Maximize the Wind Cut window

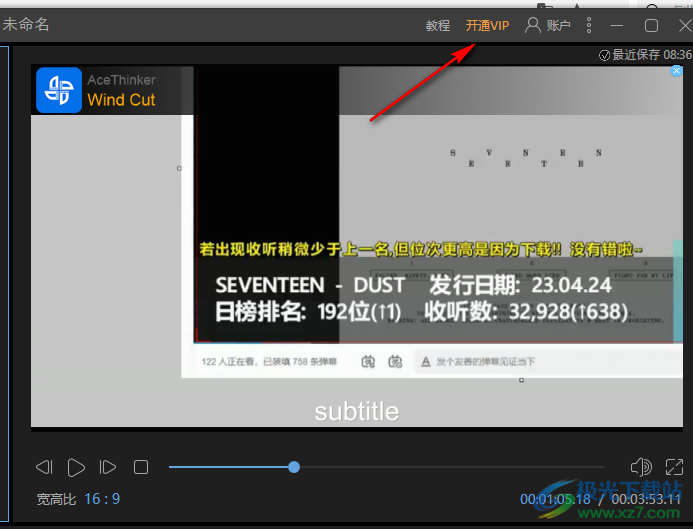[651, 26]
